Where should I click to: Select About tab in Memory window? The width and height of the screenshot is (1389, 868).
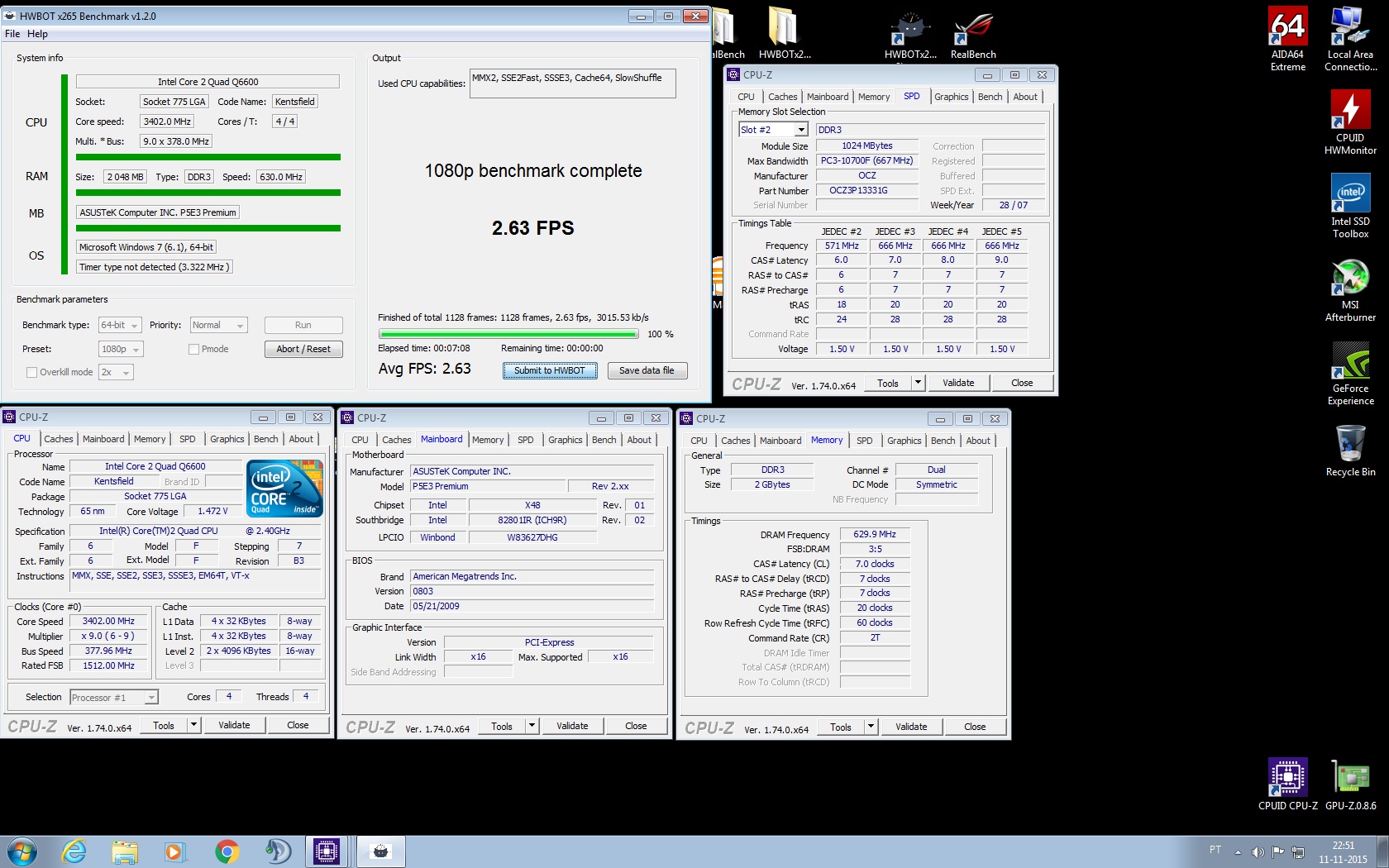(x=978, y=441)
